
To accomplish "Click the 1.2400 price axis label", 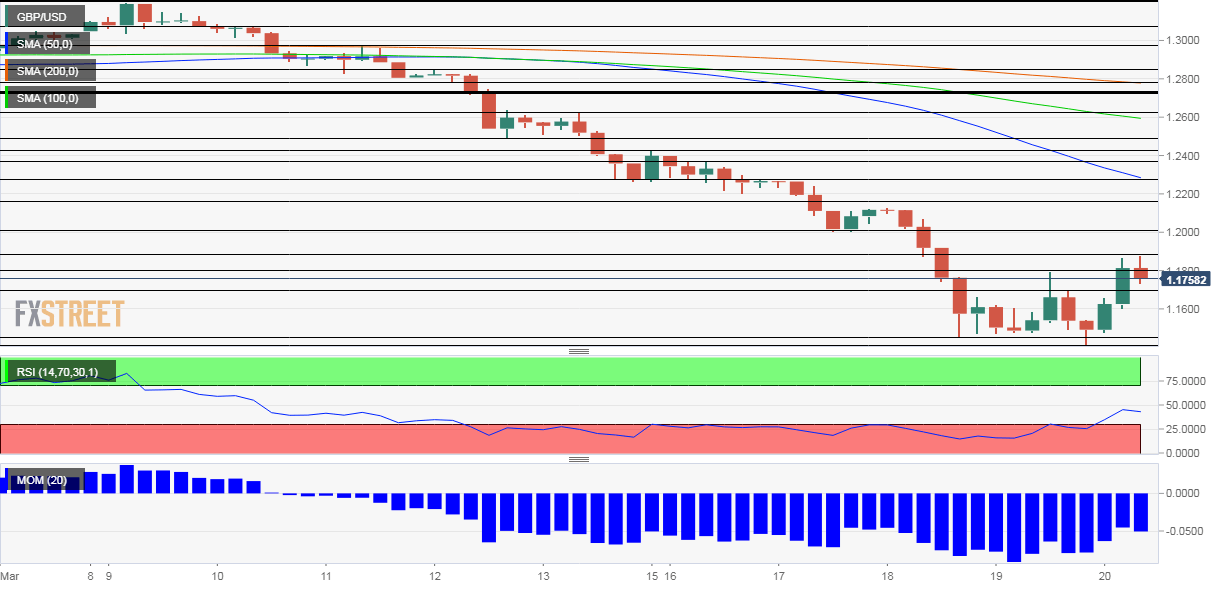I will click(x=1184, y=156).
